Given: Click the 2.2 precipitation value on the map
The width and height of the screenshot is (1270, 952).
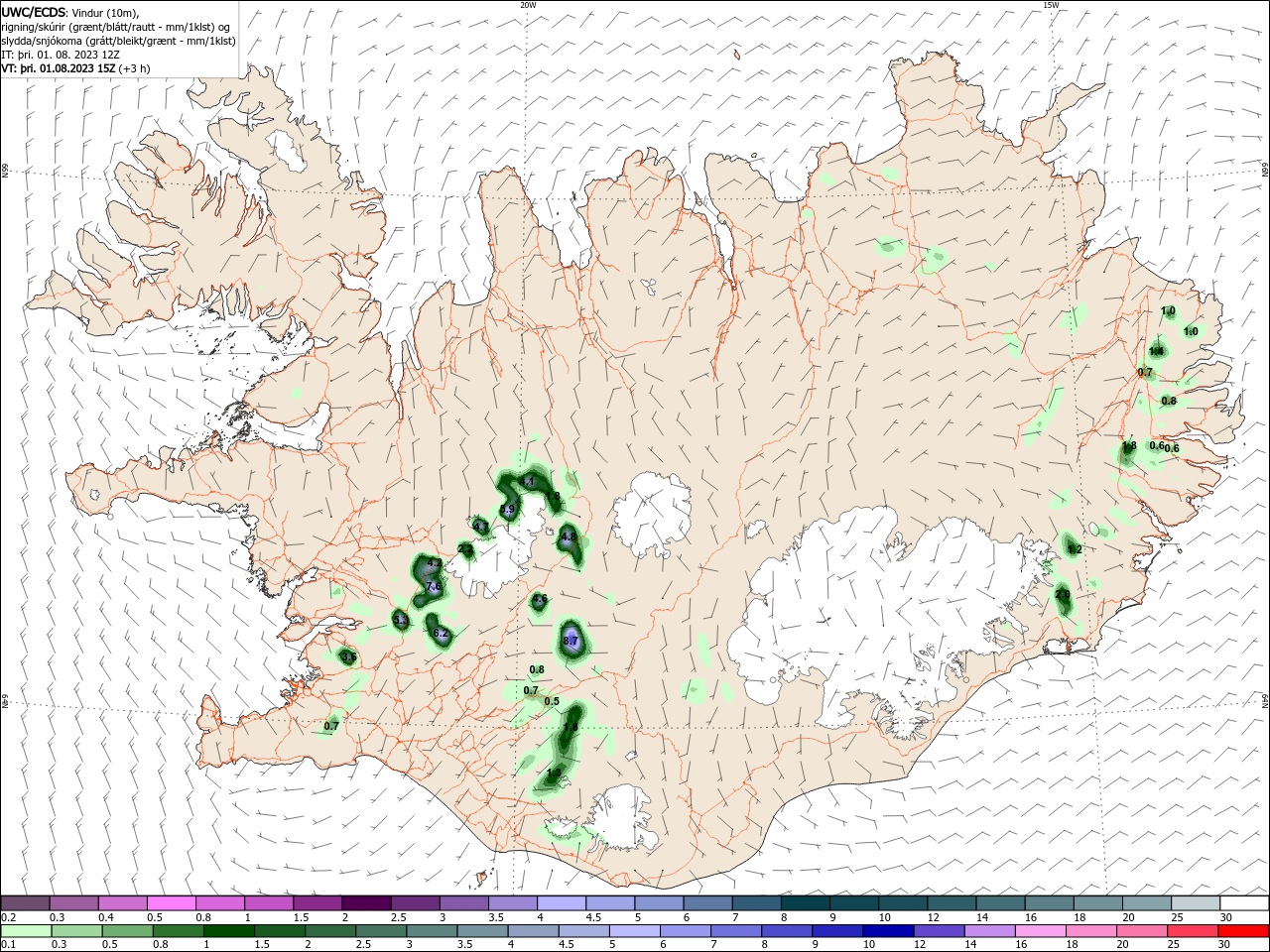Looking at the screenshot, I should pos(465,548).
